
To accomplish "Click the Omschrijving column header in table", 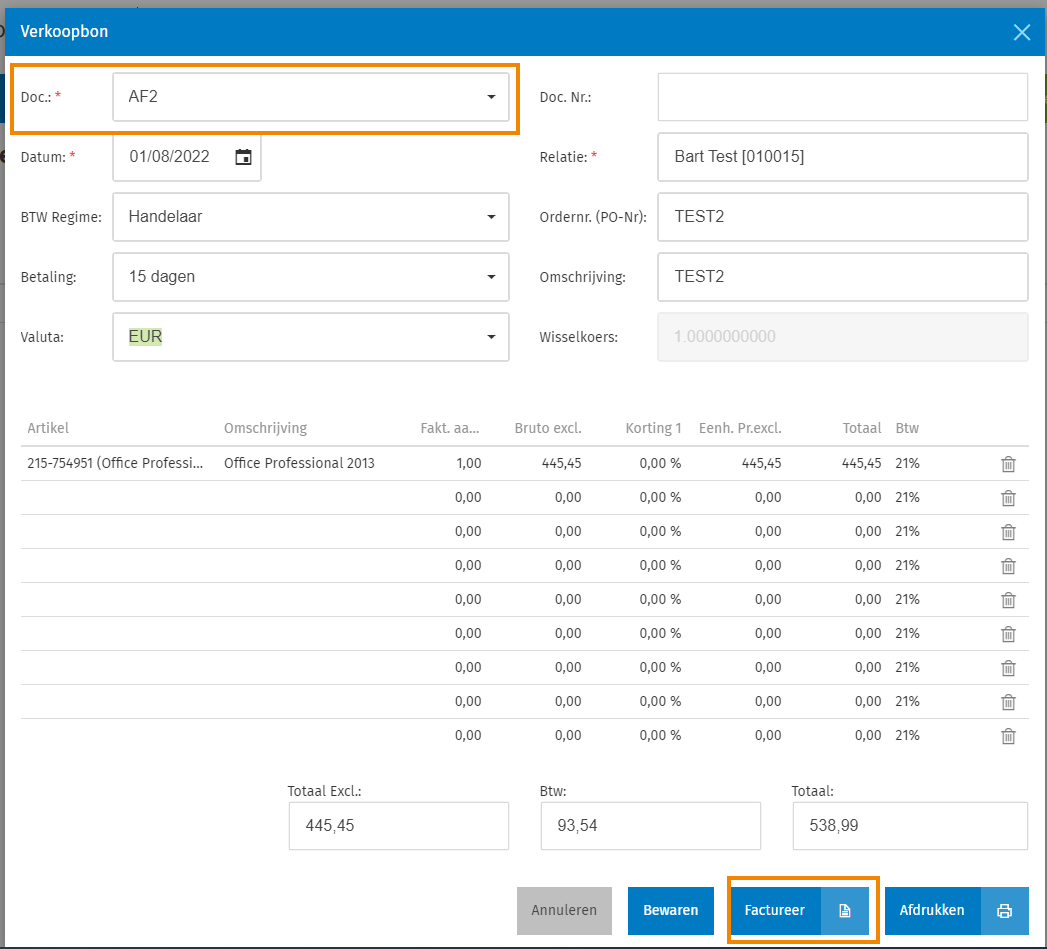I will click(x=265, y=428).
